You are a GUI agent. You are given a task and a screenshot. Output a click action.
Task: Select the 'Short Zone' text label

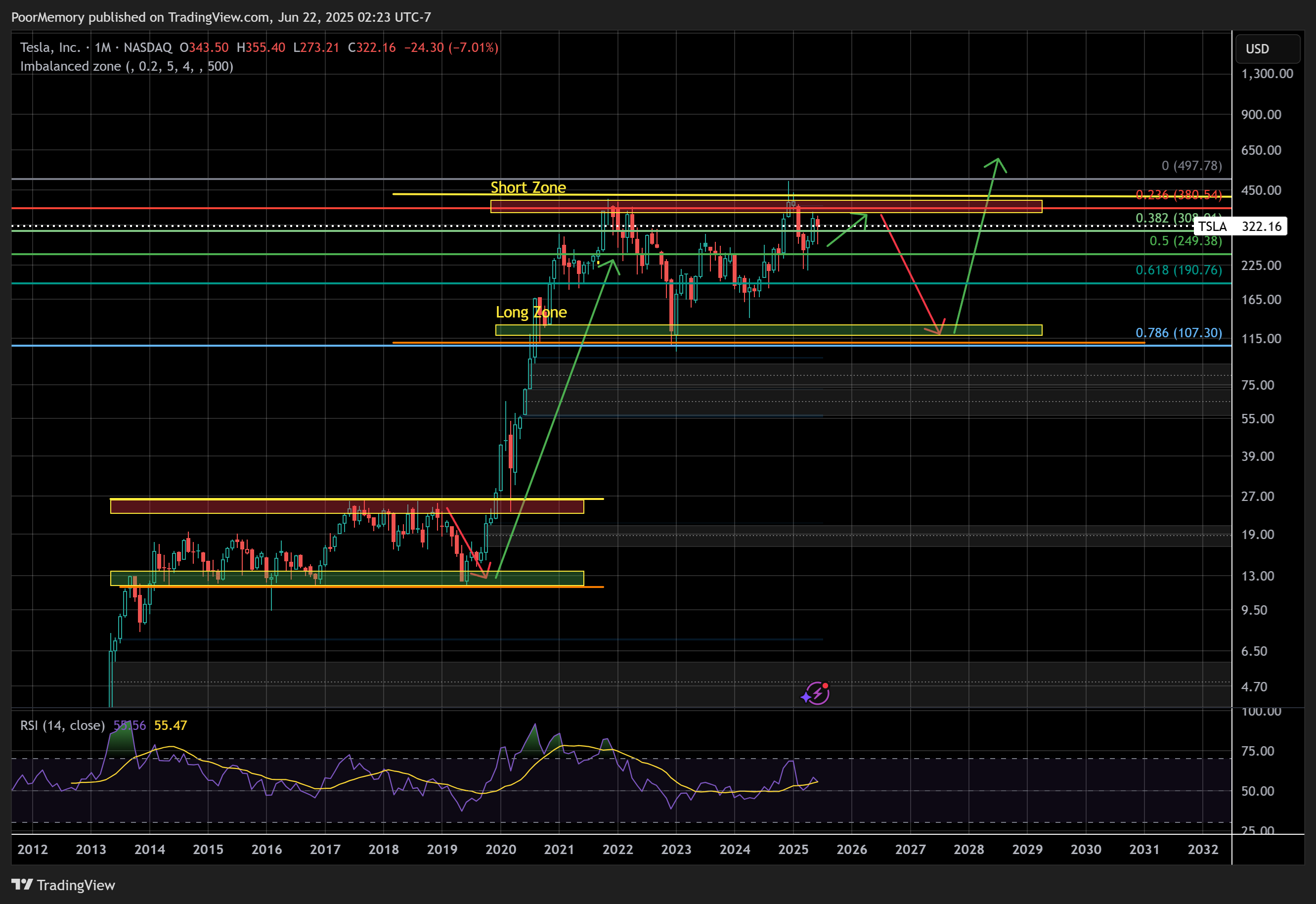coord(528,187)
